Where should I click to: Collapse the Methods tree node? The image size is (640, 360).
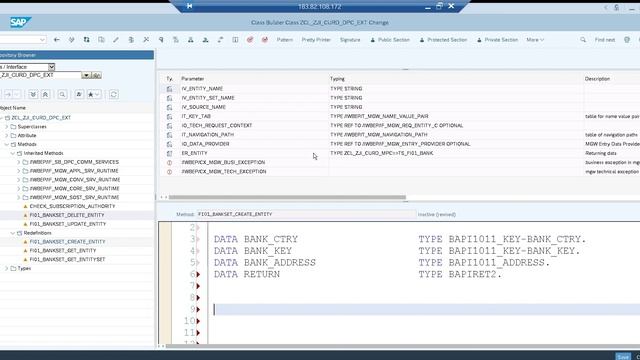pos(7,144)
